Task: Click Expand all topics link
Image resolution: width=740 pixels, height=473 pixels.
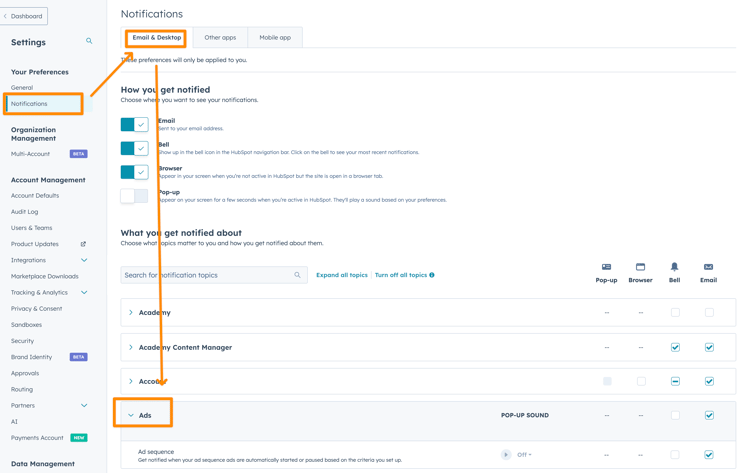Action: click(x=342, y=275)
